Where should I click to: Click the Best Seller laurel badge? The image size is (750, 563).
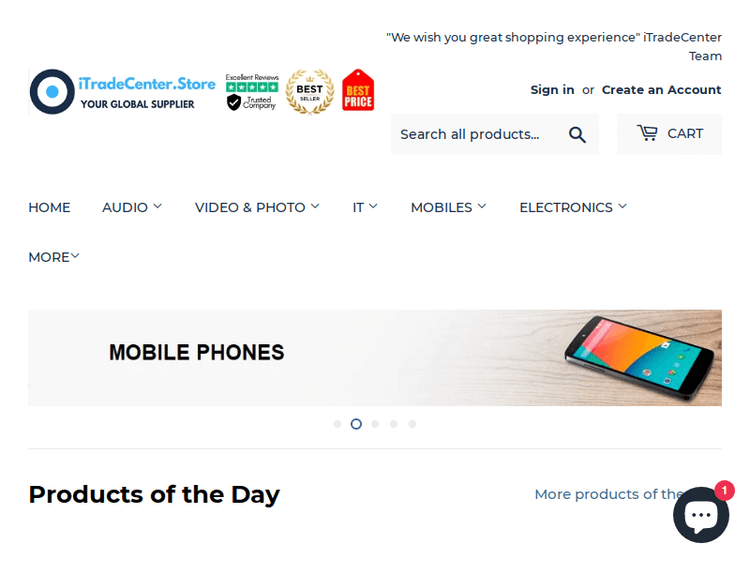tap(310, 91)
